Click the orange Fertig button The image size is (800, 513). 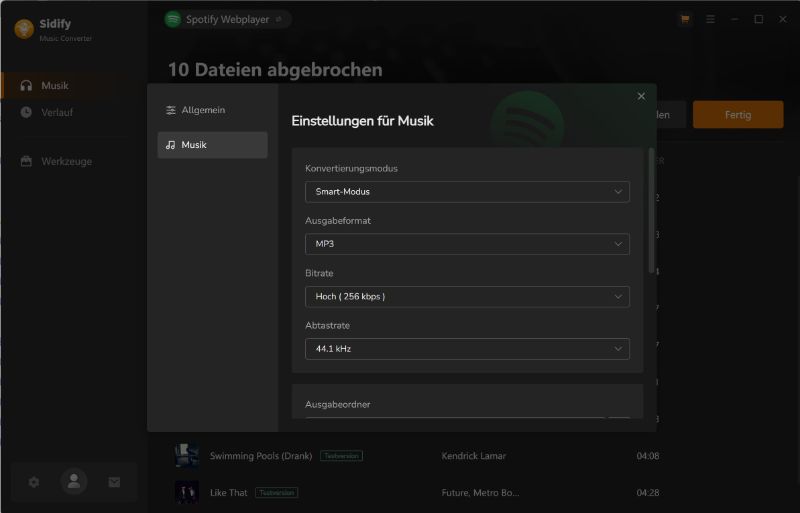pyautogui.click(x=738, y=115)
